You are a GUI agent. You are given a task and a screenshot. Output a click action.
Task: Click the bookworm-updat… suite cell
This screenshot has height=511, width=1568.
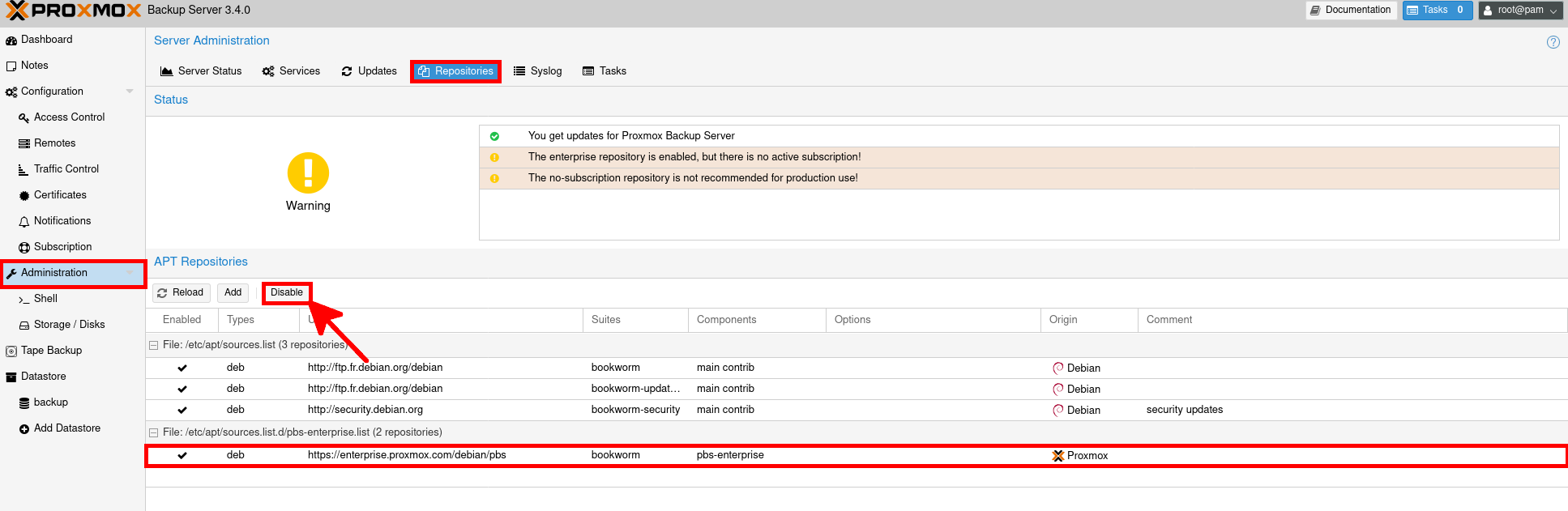(635, 389)
